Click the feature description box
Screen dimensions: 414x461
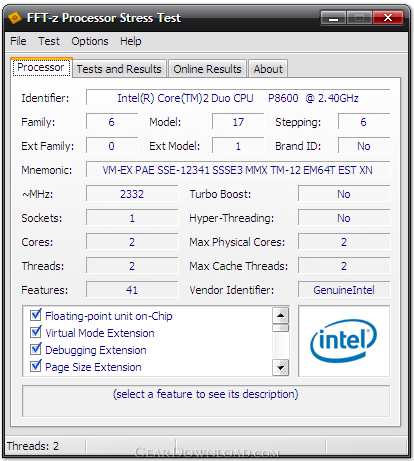pyautogui.click(x=206, y=401)
